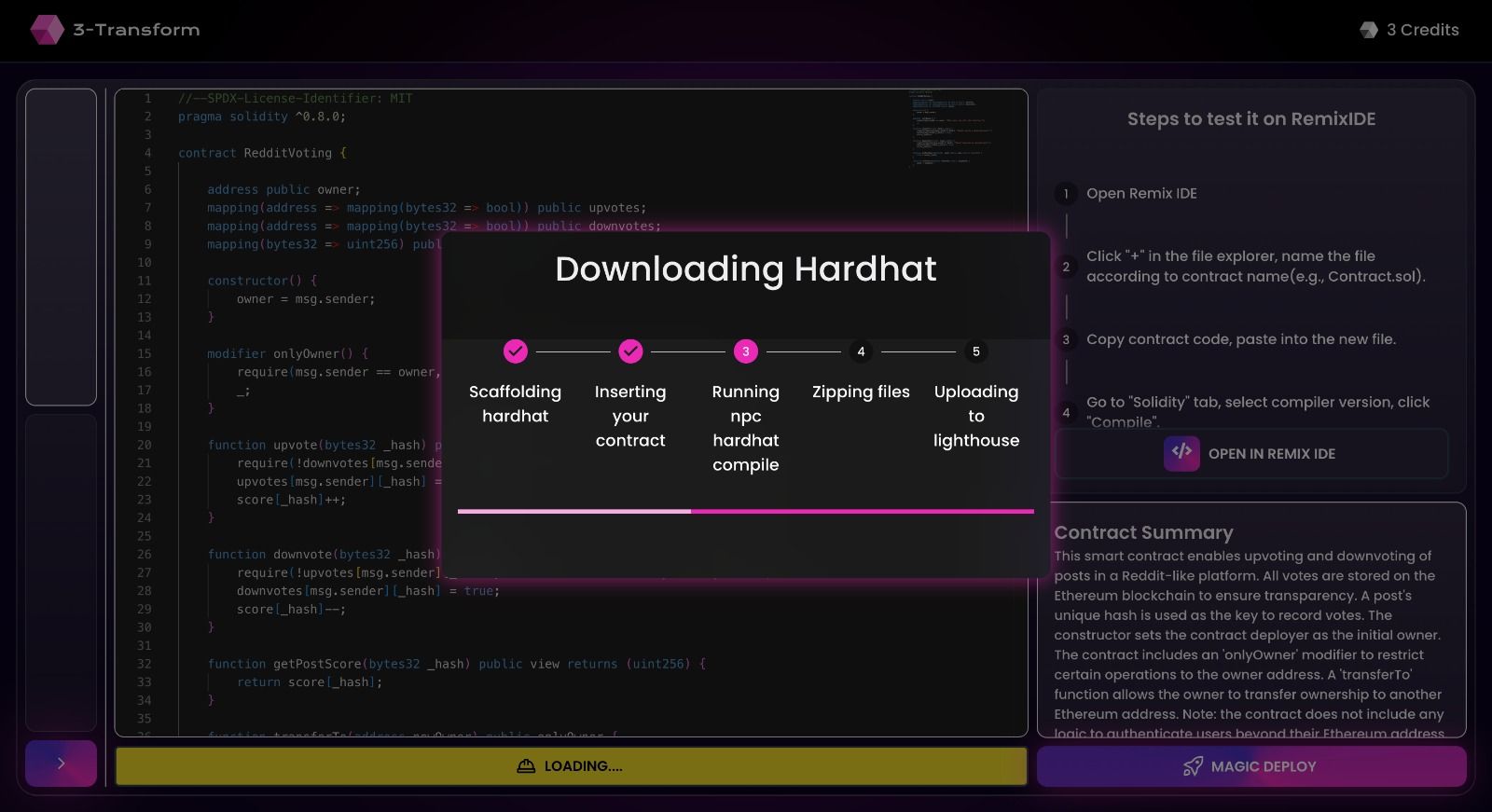Click the Scaffolding hardhat step label

pyautogui.click(x=516, y=404)
